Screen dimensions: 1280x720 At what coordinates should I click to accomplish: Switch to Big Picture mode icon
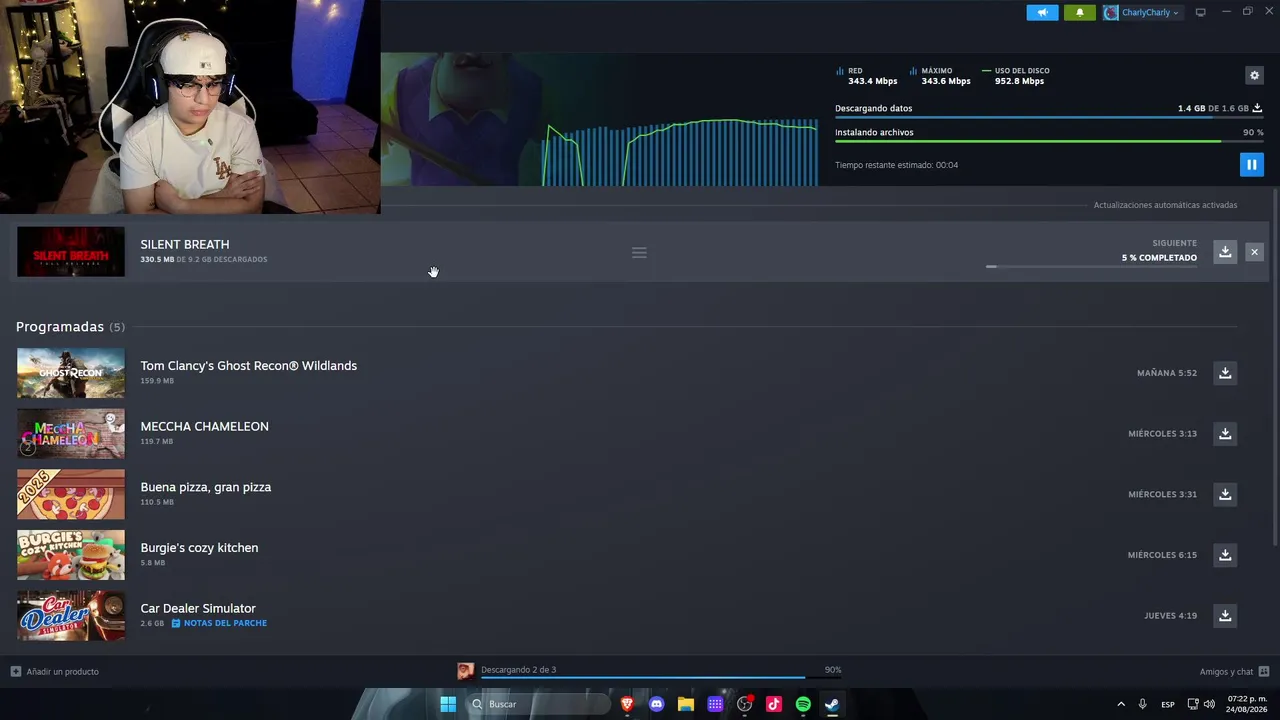coord(1200,12)
